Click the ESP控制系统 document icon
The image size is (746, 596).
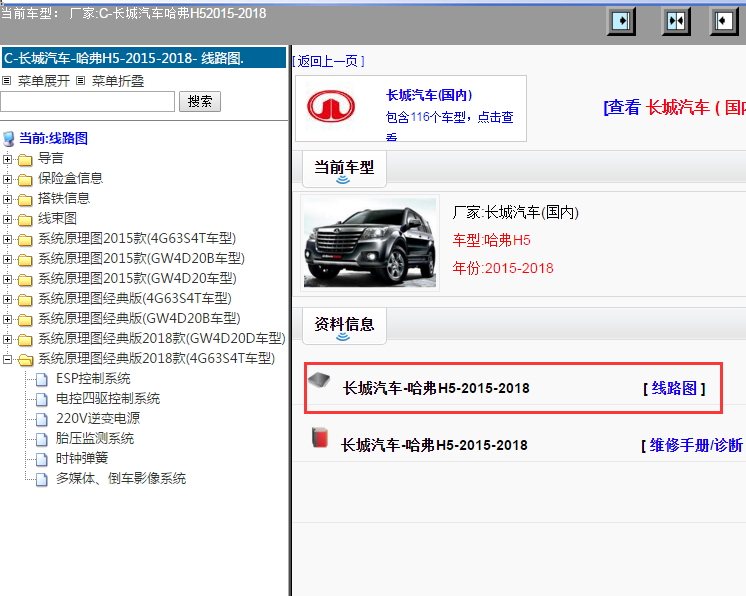tap(42, 379)
